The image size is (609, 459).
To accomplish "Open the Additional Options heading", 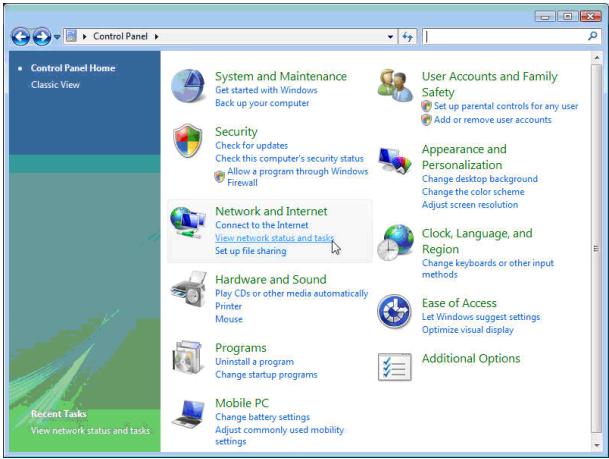I will 471,358.
